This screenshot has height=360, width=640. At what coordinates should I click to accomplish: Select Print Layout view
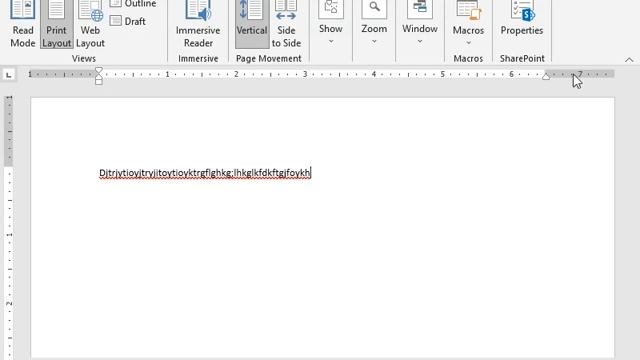[56, 24]
